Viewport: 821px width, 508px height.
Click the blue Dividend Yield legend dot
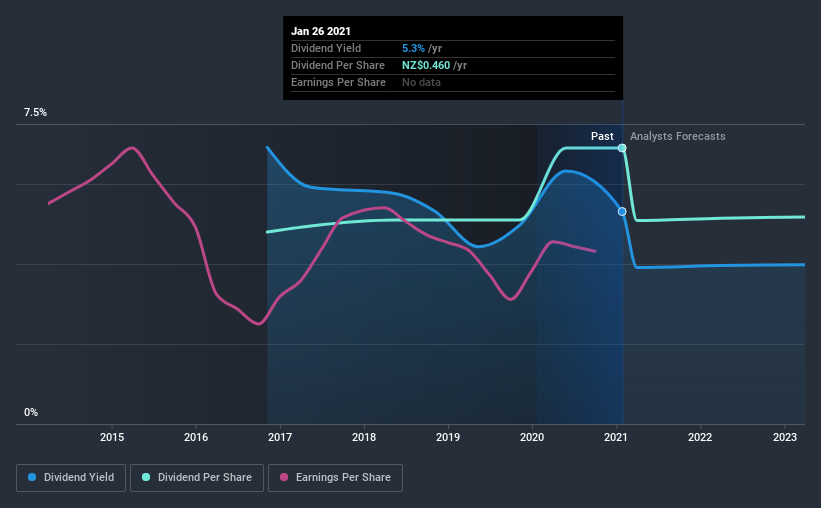(32, 477)
